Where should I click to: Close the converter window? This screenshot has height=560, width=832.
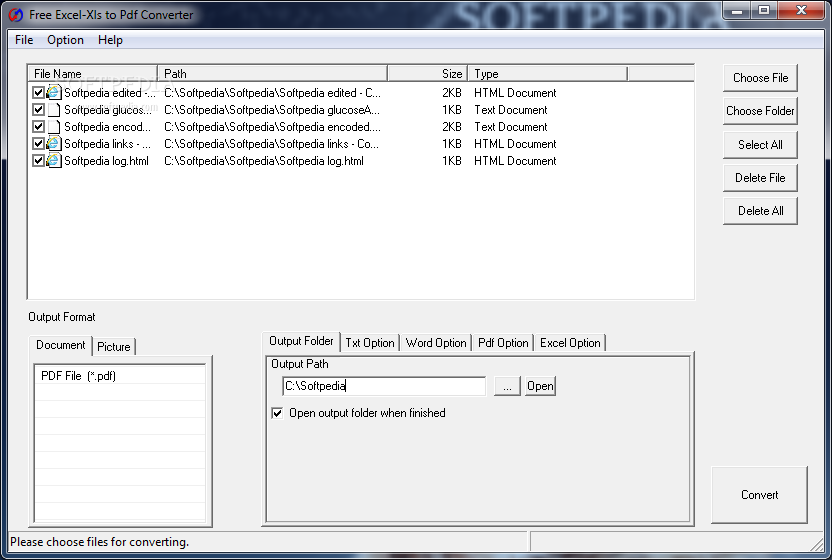pyautogui.click(x=801, y=10)
